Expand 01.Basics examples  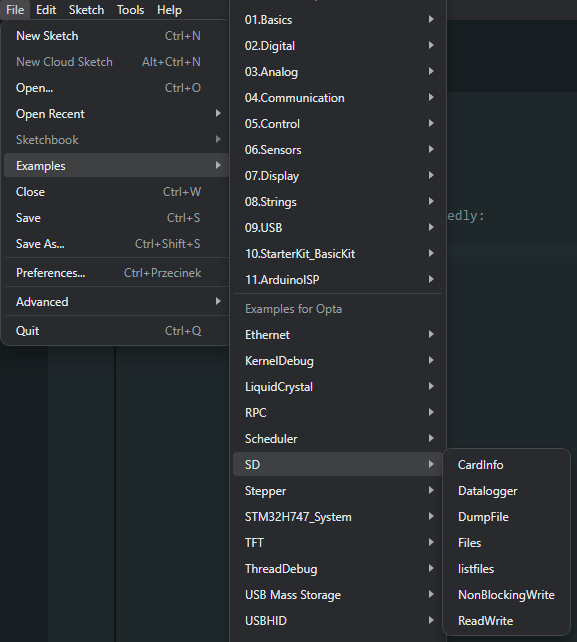[338, 20]
